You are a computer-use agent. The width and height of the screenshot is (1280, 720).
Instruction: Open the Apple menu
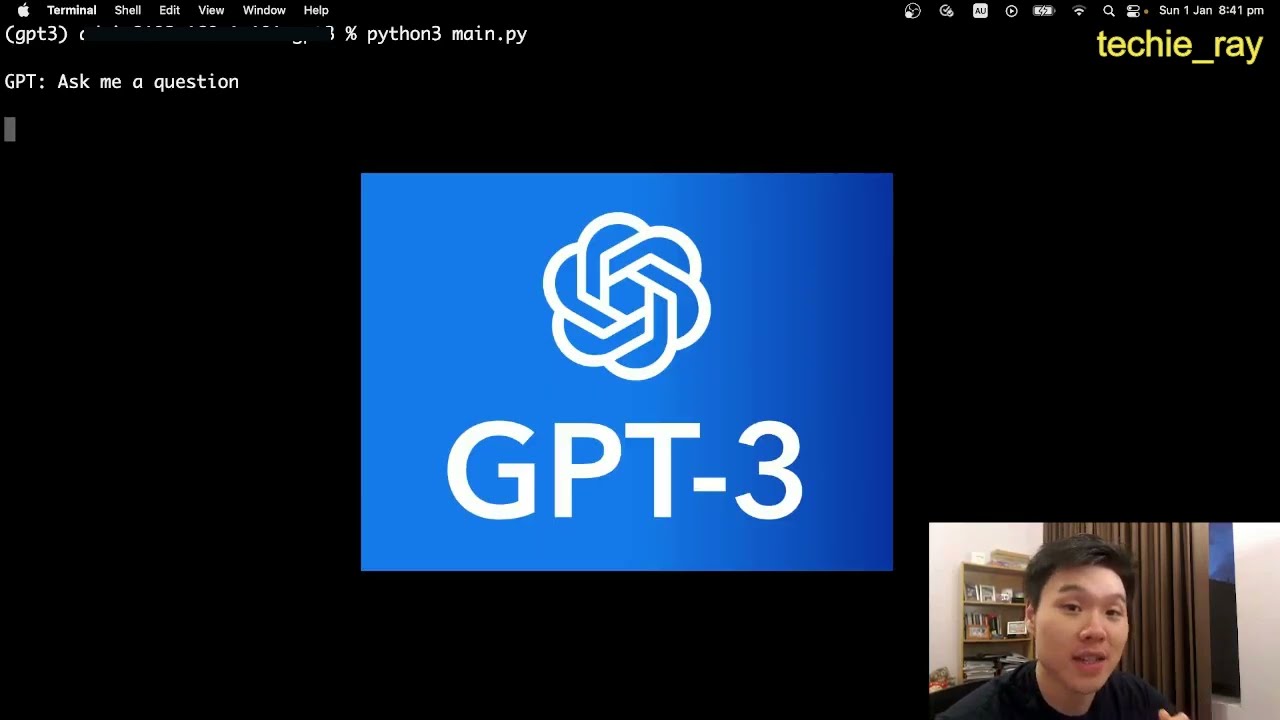point(23,11)
